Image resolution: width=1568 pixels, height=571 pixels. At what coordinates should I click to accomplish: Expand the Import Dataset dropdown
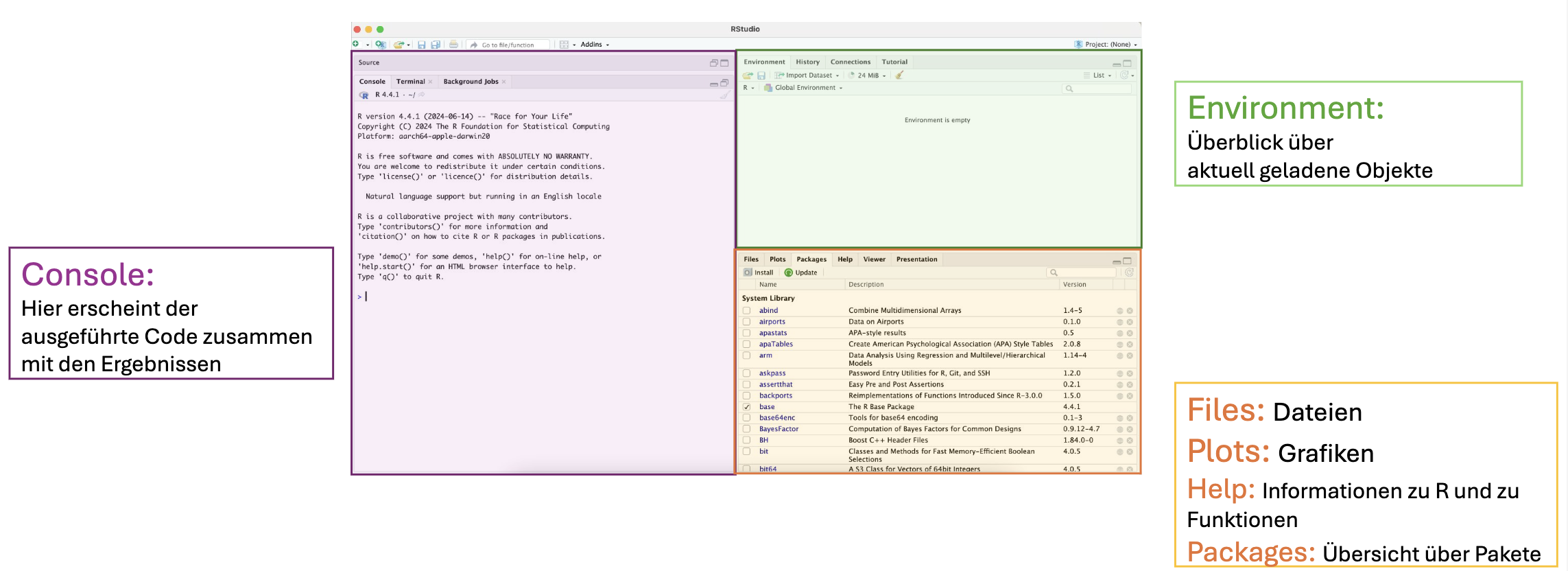point(809,75)
